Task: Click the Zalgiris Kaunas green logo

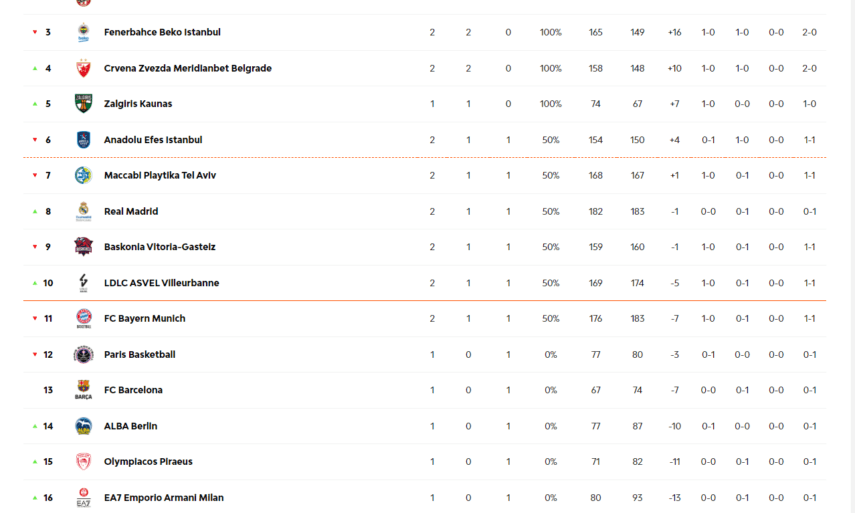Action: point(83,104)
